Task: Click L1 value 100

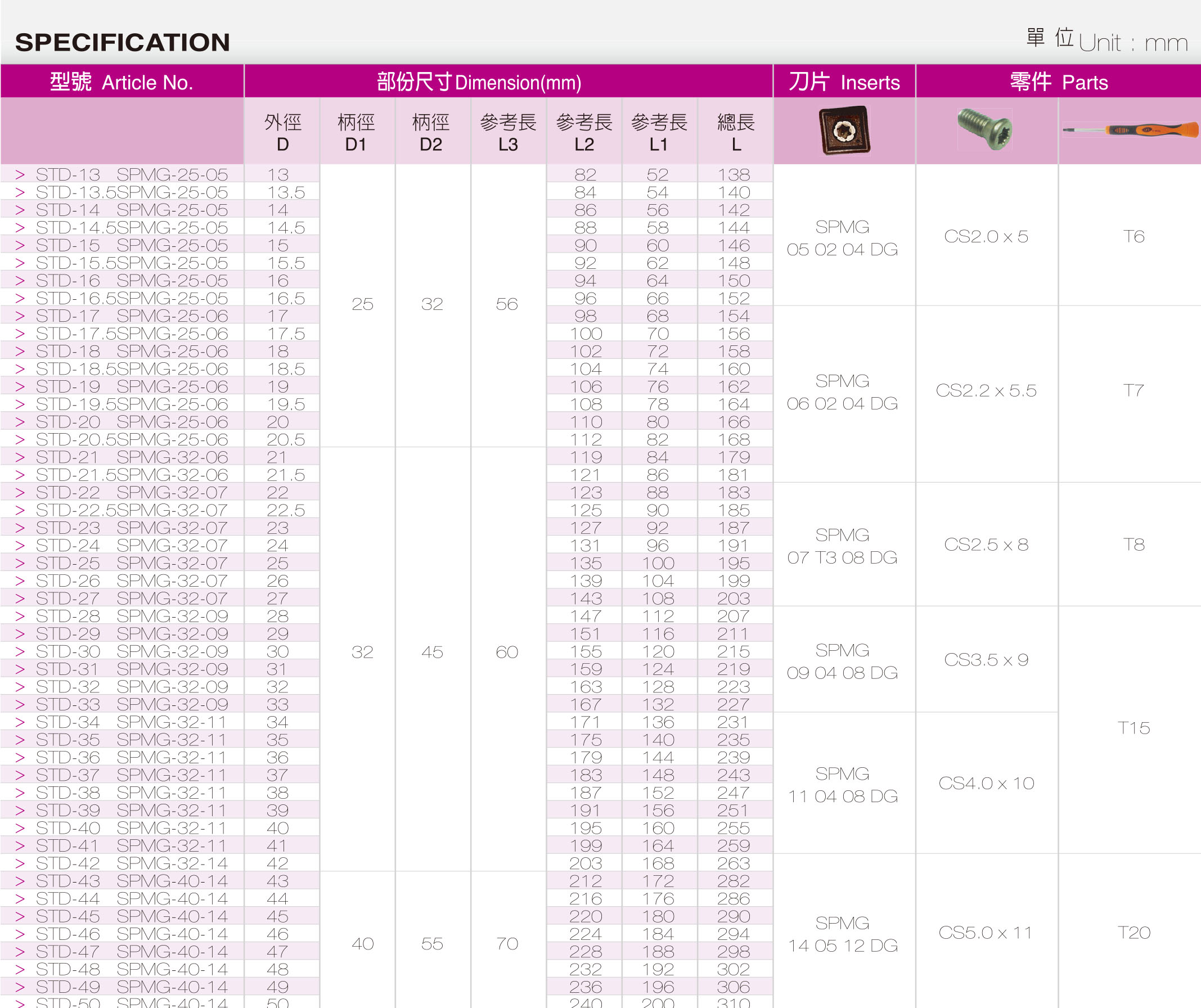Action: click(x=658, y=563)
